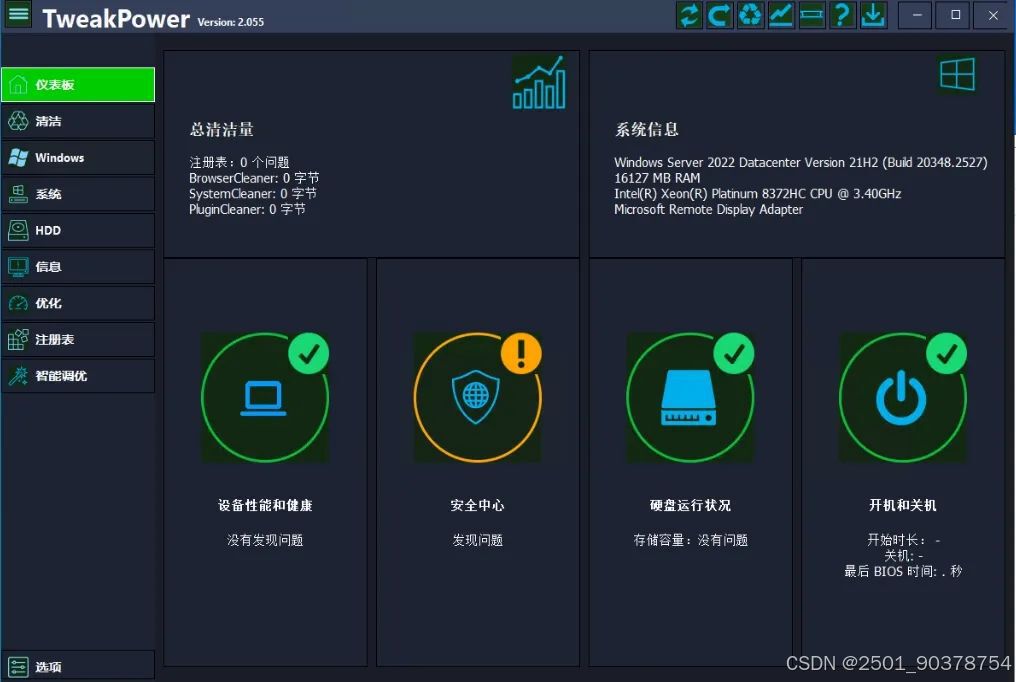Click the green checkmark on 设备性能和健康
1016x682 pixels.
[308, 353]
